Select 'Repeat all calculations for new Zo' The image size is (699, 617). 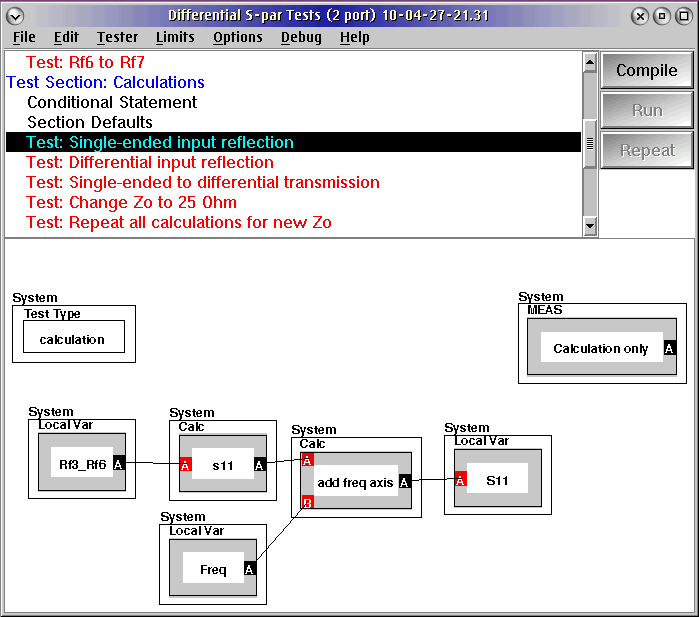[x=293, y=222]
